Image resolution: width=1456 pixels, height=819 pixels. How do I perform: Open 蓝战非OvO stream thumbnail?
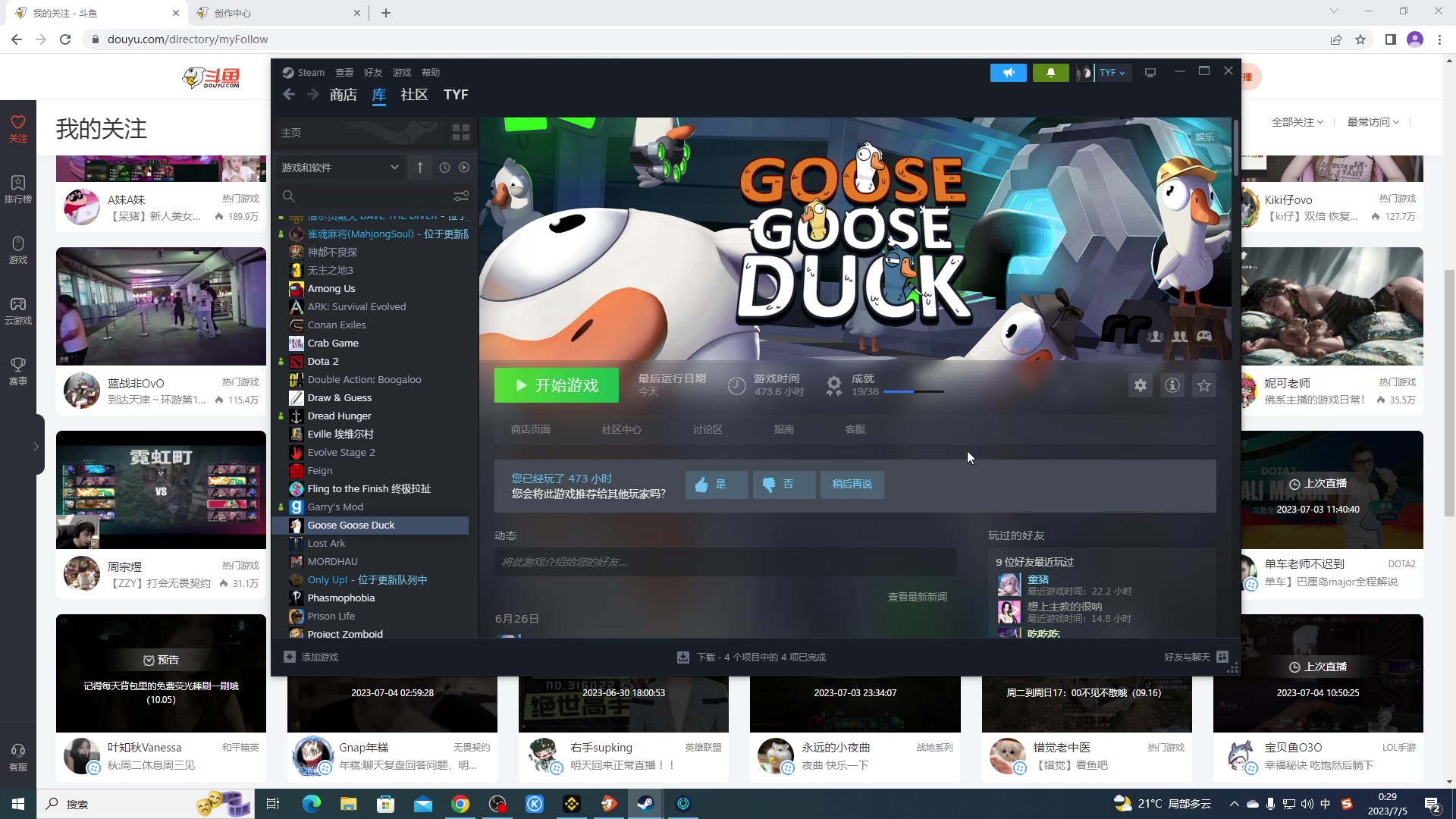pyautogui.click(x=161, y=306)
